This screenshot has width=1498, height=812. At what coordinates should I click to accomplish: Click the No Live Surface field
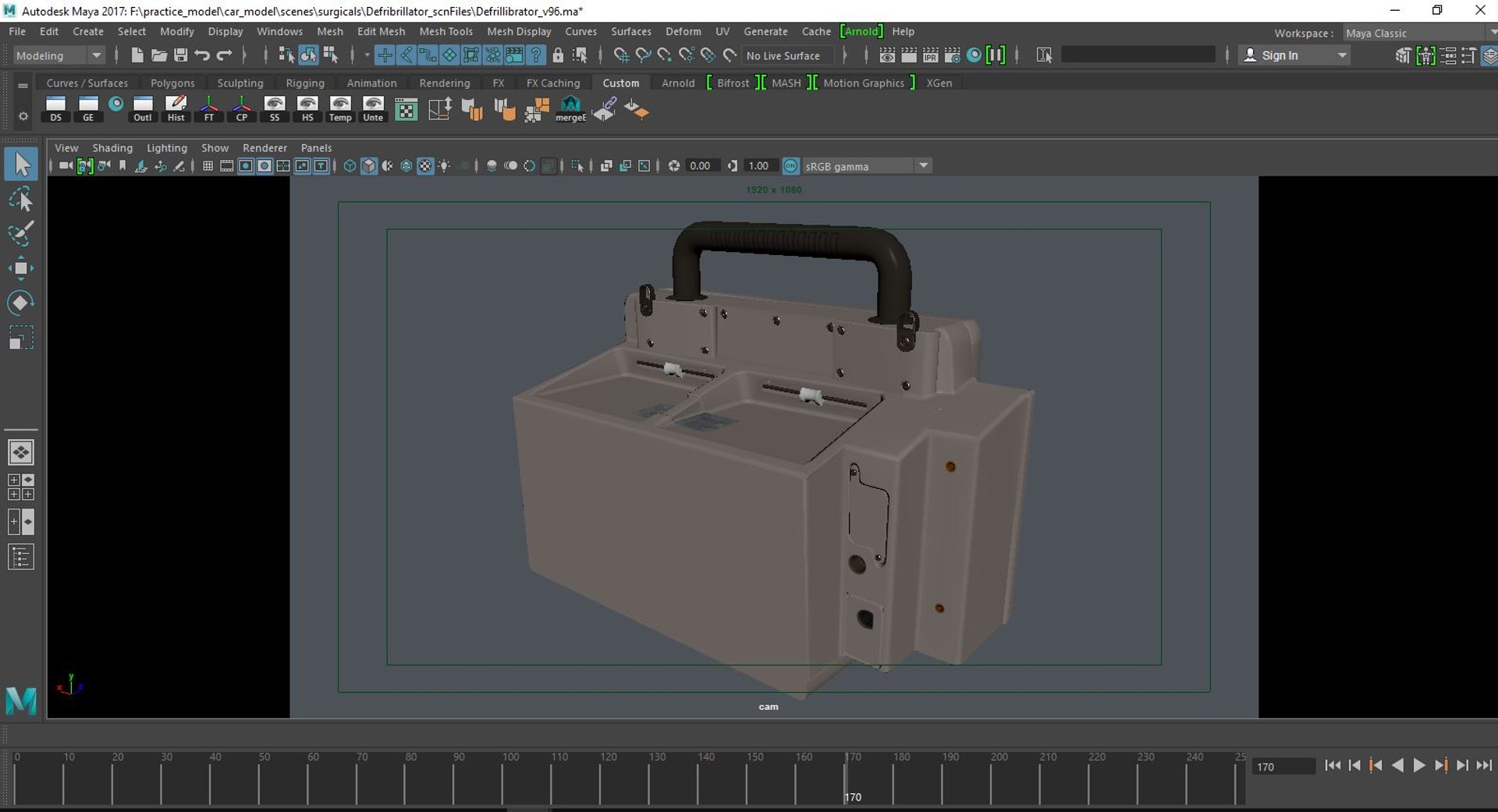(787, 55)
